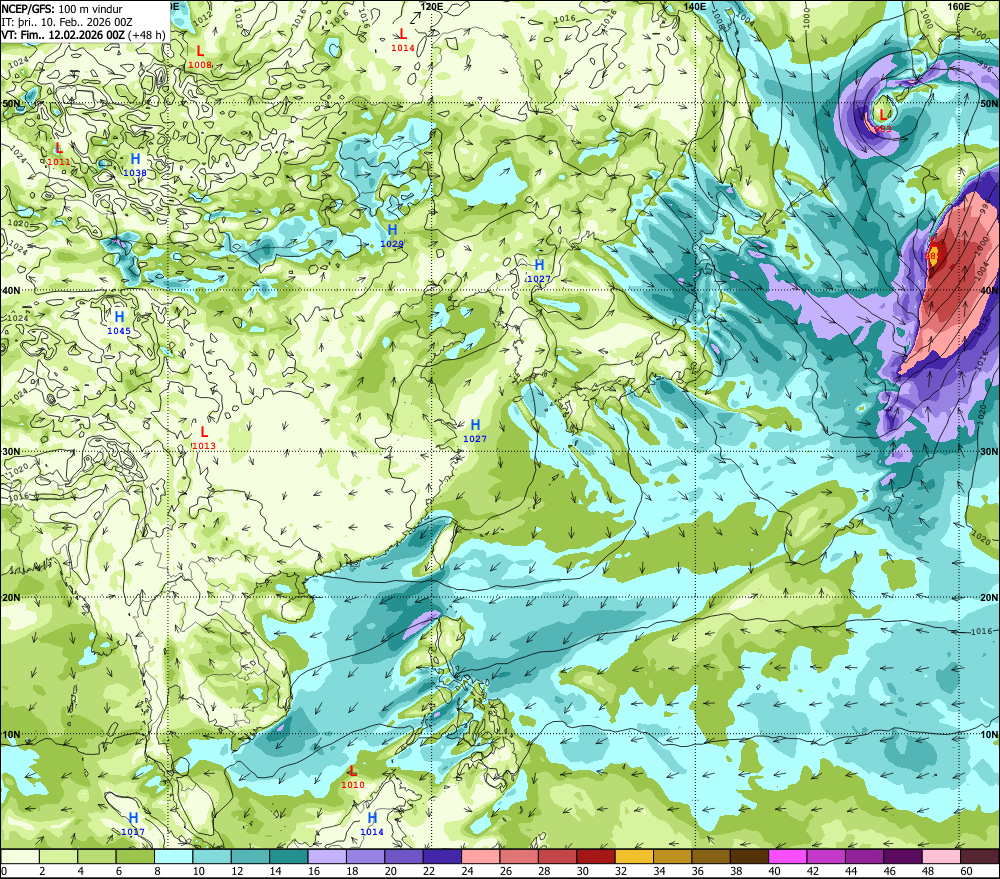The width and height of the screenshot is (1000, 879).
Task: Select legend swatch between 22 and 24
Action: point(442,856)
